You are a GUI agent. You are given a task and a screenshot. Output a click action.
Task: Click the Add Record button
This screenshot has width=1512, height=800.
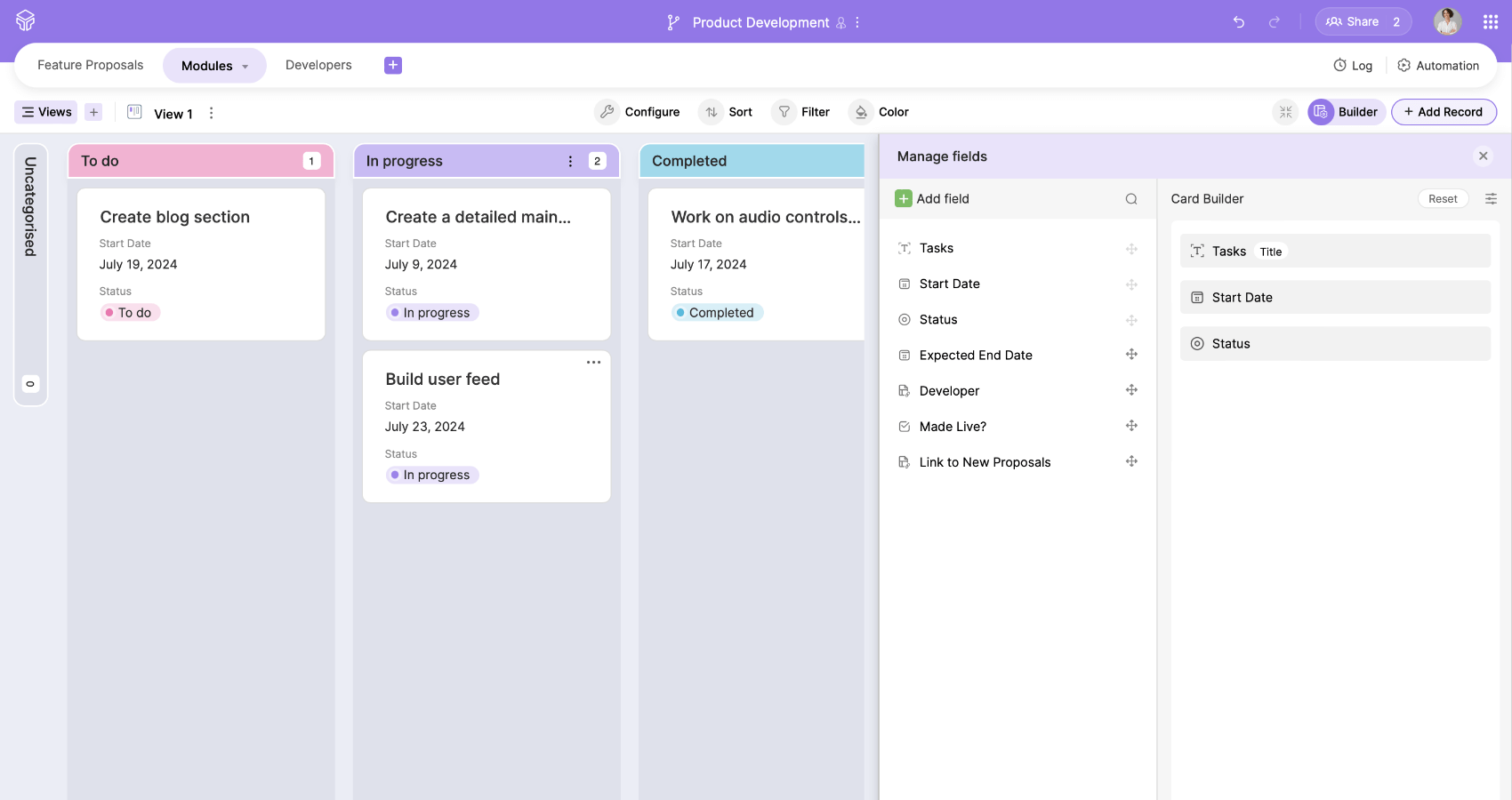[x=1444, y=112]
